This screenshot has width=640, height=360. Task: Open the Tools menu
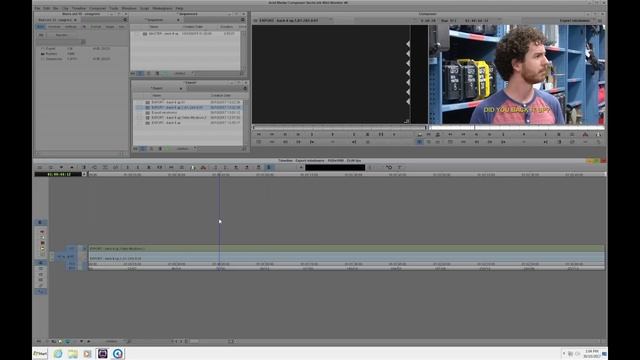pos(114,8)
